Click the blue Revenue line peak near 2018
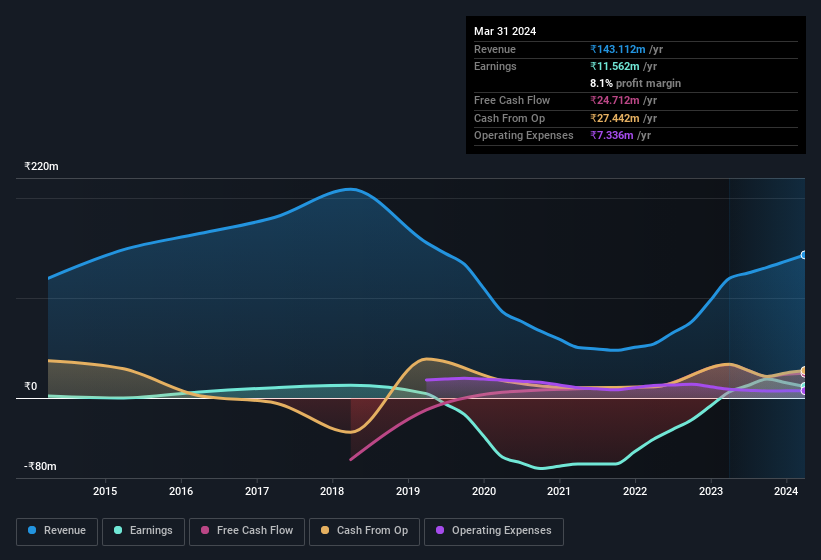 (x=350, y=189)
